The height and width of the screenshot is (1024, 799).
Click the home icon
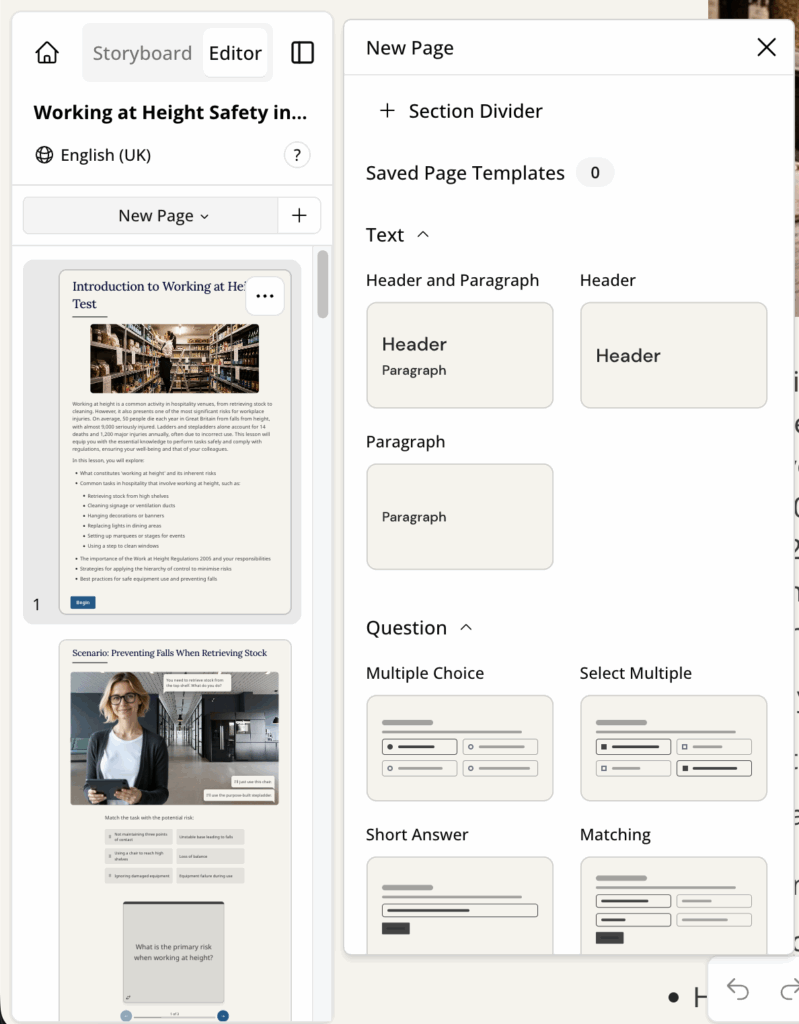point(47,53)
